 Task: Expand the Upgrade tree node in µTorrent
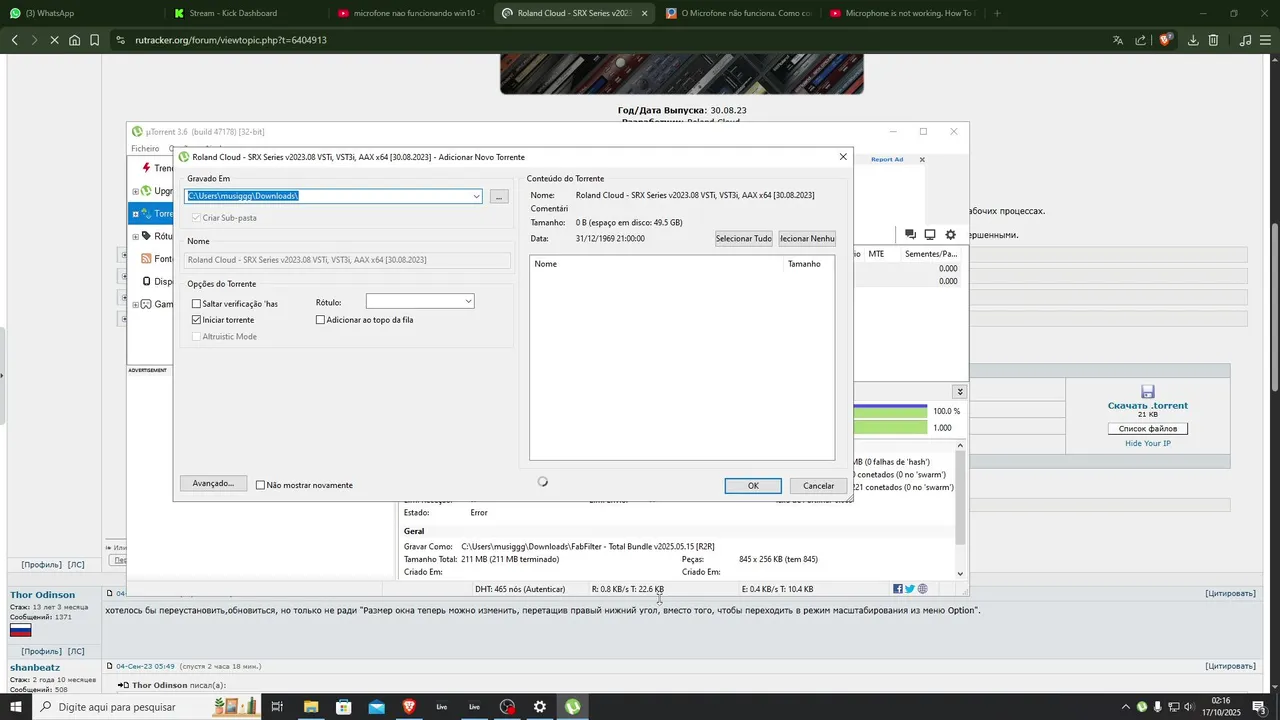coord(136,191)
